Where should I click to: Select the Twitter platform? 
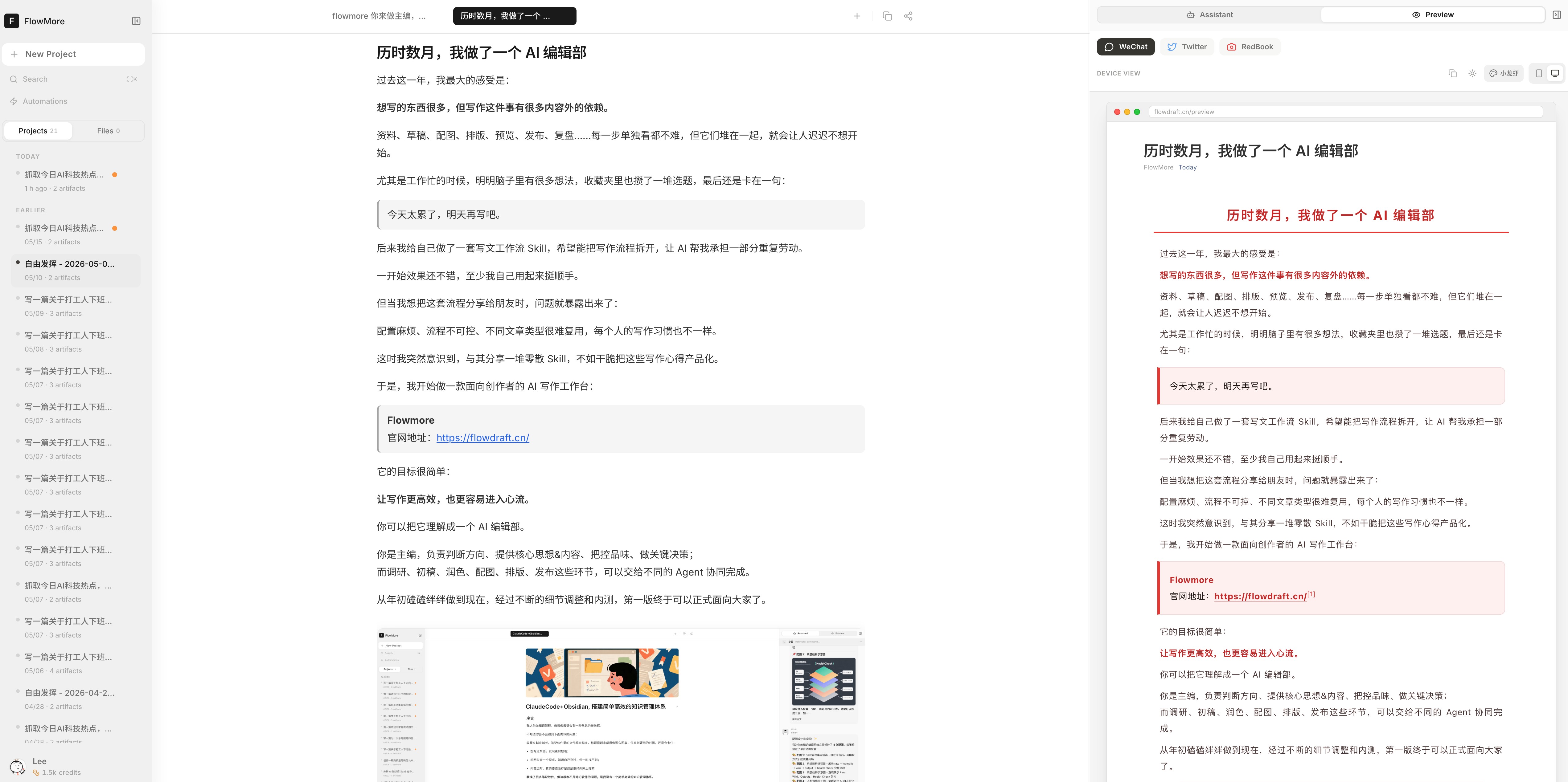pyautogui.click(x=1187, y=47)
